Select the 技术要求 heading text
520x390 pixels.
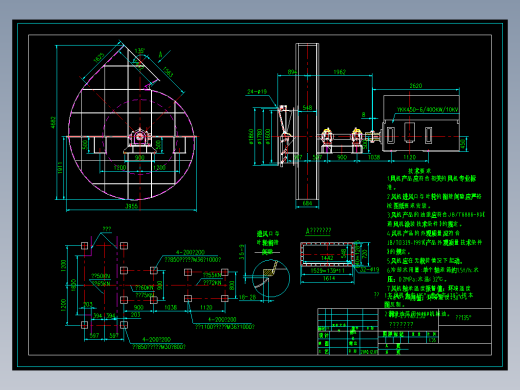[419, 171]
